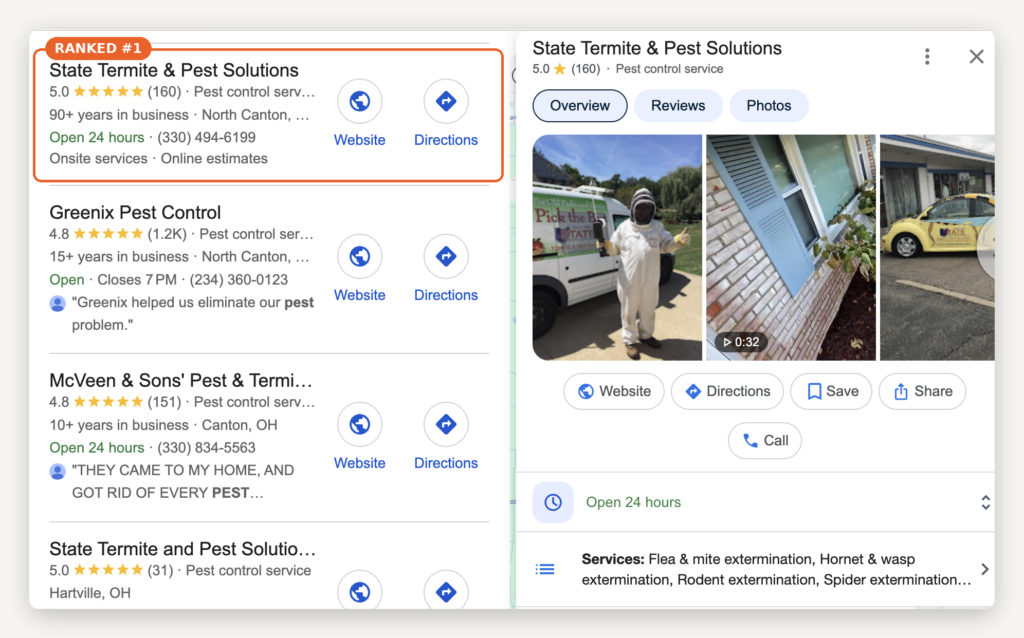This screenshot has height=638, width=1024.
Task: Open Website globe icon for Greenix Pest Control
Action: click(359, 256)
